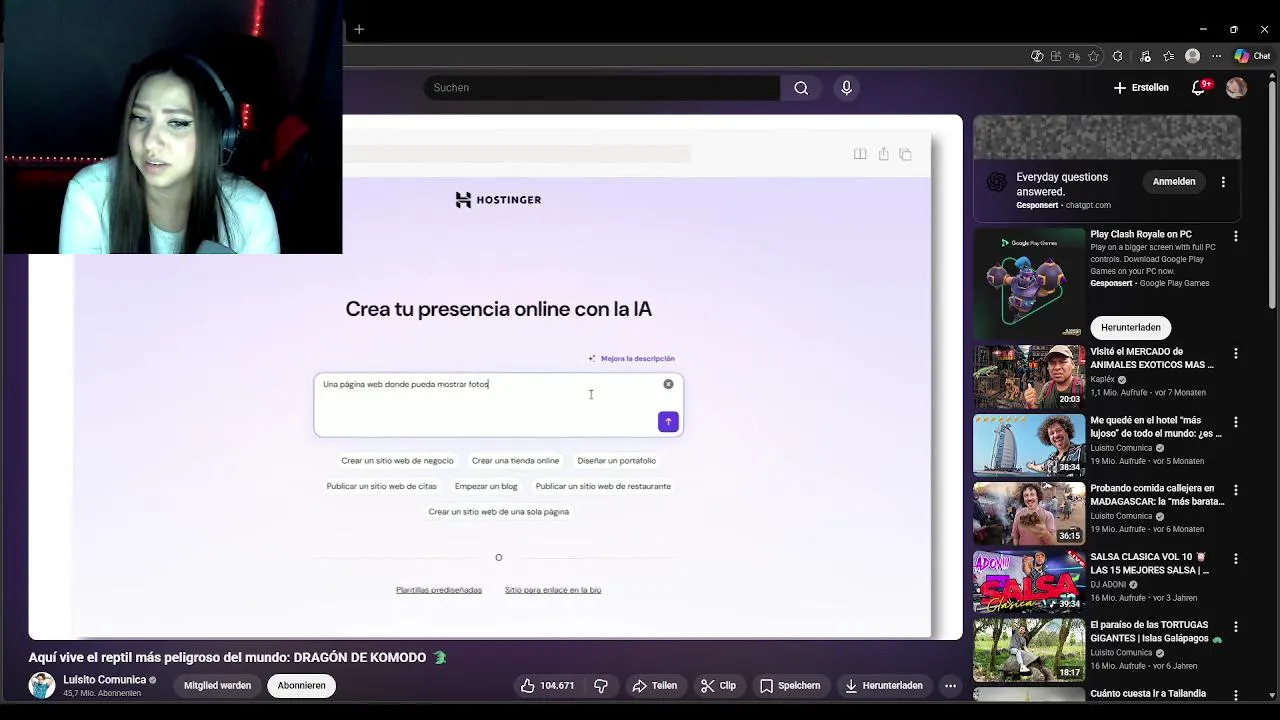Add this page to browser favorites
The height and width of the screenshot is (720, 1280).
pos(1093,56)
